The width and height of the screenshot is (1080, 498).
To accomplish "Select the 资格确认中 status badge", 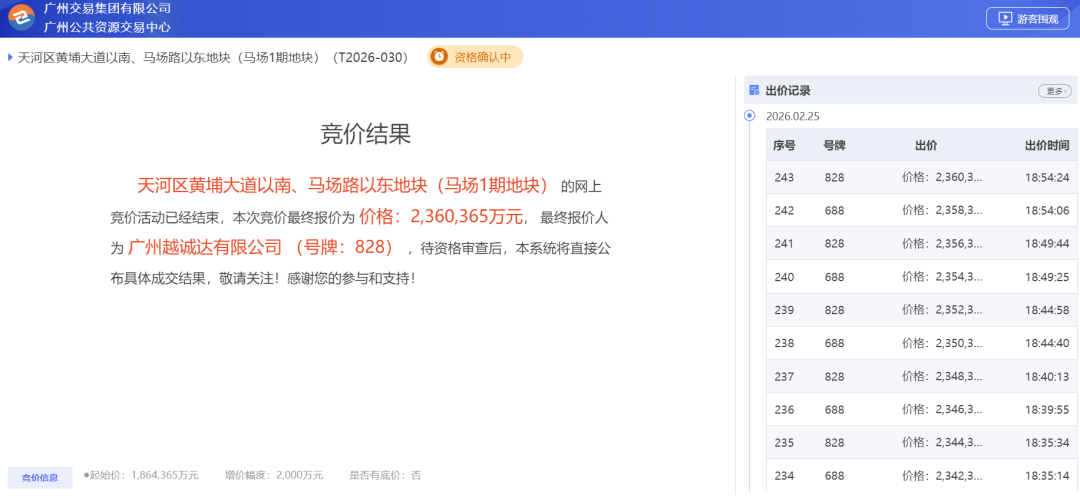I will tap(475, 57).
